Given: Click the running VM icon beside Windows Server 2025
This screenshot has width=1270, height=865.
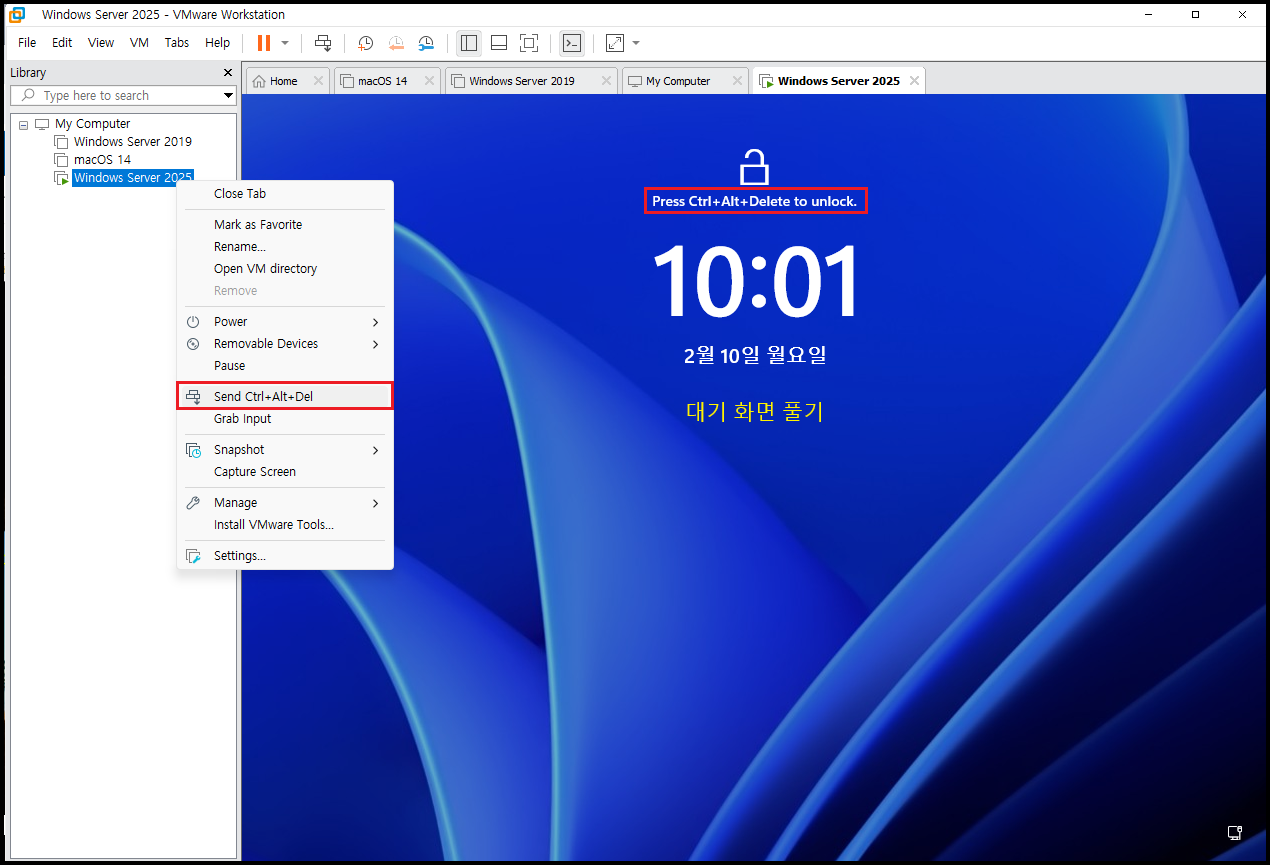Looking at the screenshot, I should pyautogui.click(x=62, y=178).
